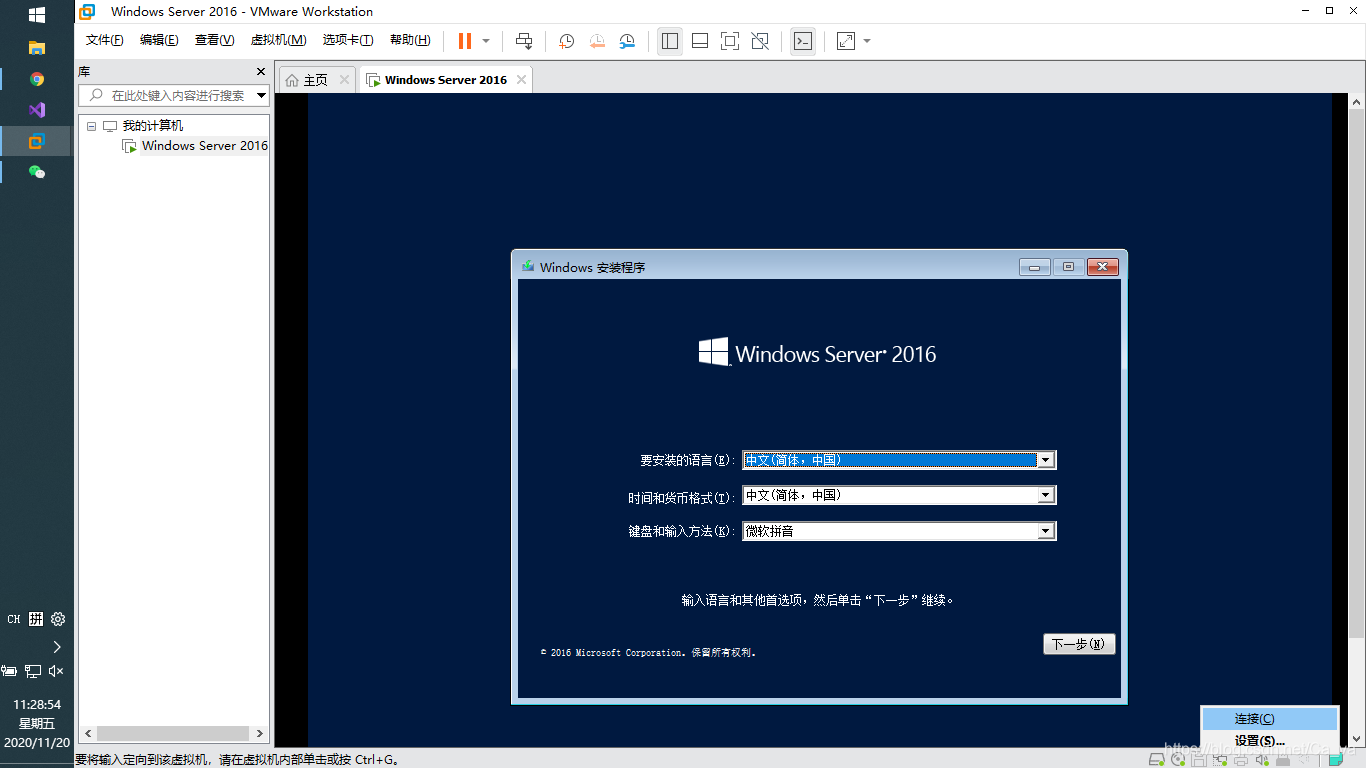Open the 文件(F) menu
The image size is (1366, 768).
(105, 40)
